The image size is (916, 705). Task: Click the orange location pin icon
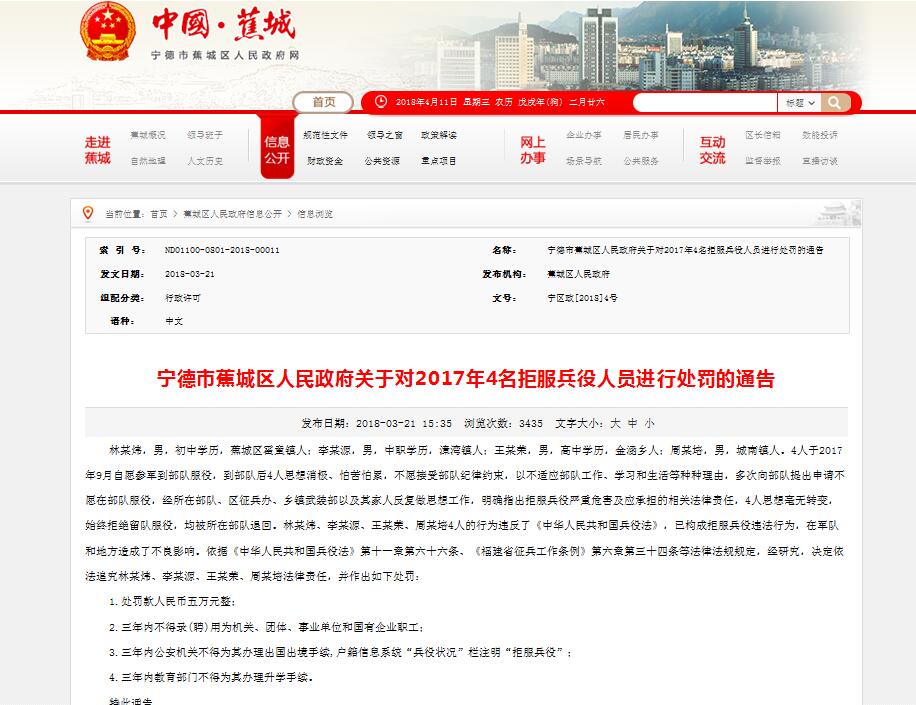tap(88, 213)
